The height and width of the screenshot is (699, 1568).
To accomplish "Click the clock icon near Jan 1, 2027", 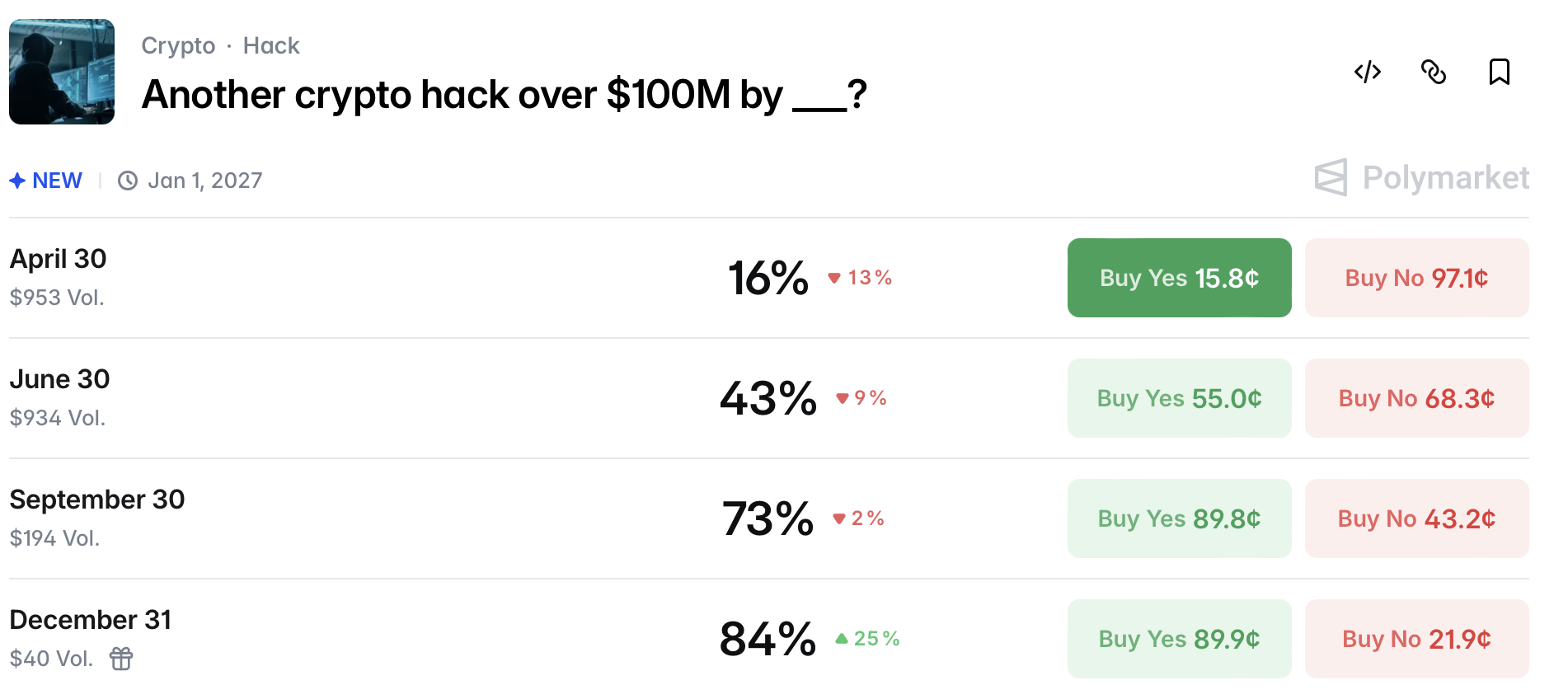I will (128, 181).
